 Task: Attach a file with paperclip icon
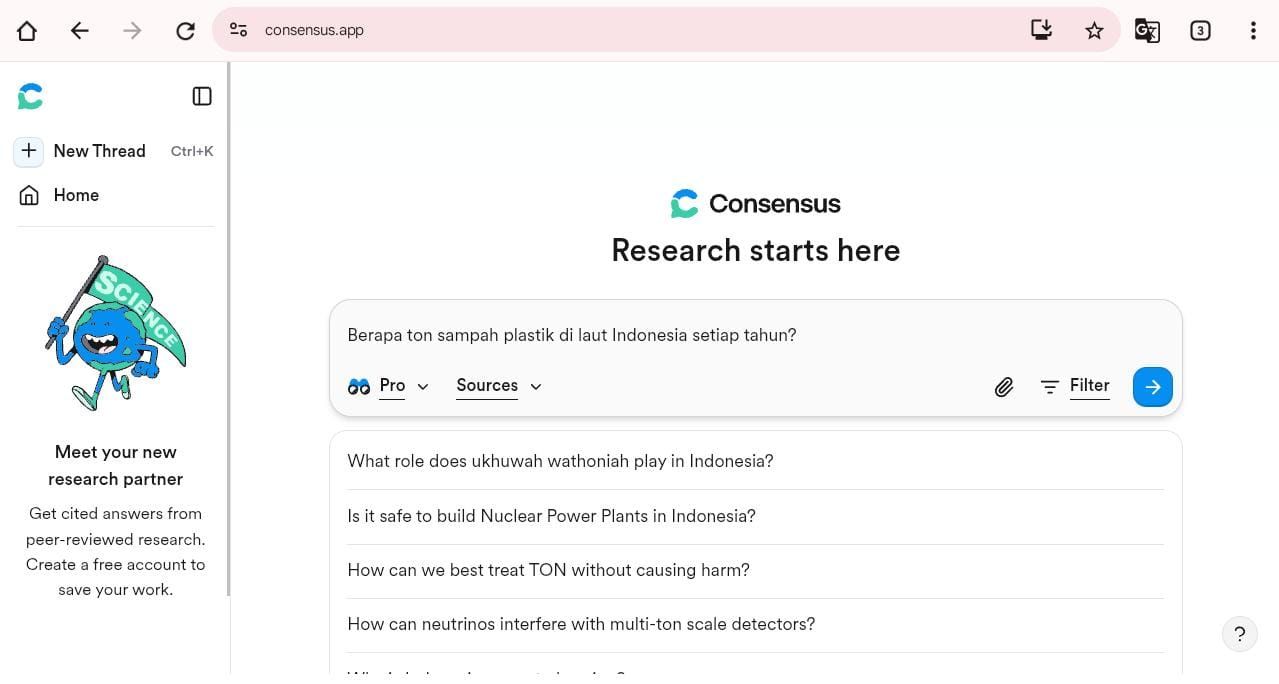(x=1003, y=387)
